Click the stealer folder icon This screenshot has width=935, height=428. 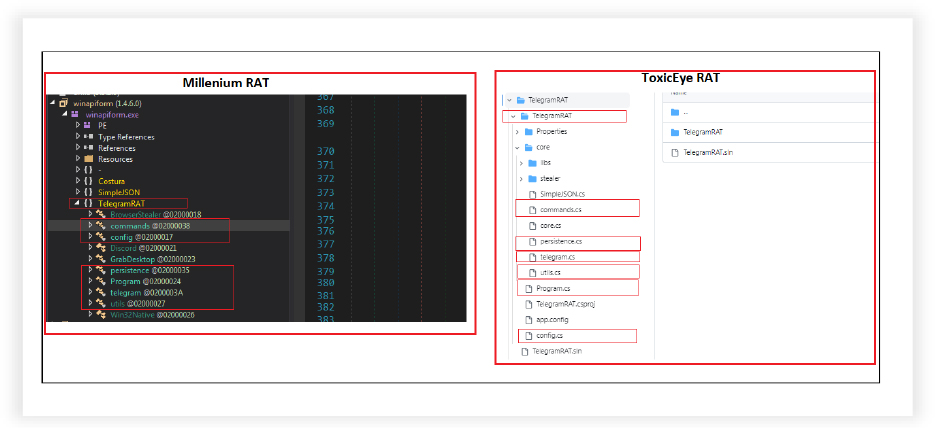pos(532,179)
